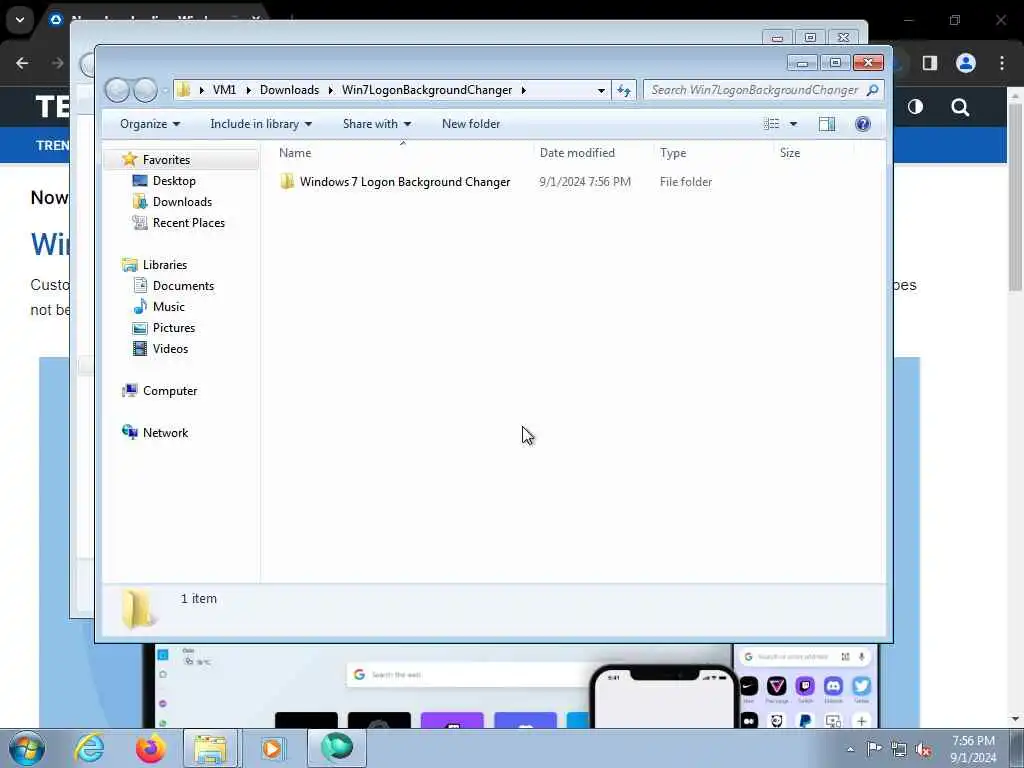Image resolution: width=1024 pixels, height=768 pixels.
Task: Click Action Center flag tray icon
Action: (x=874, y=749)
